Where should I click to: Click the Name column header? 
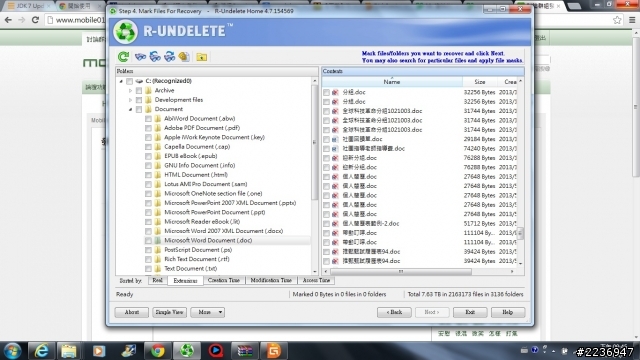pos(392,82)
